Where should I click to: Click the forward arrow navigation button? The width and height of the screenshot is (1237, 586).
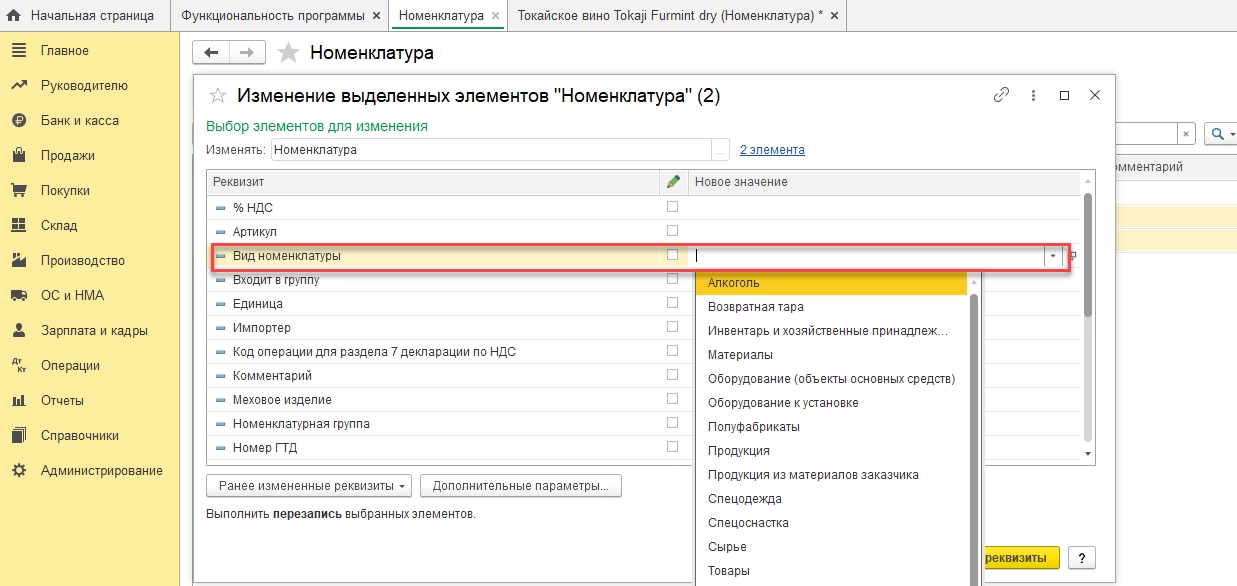pos(247,53)
